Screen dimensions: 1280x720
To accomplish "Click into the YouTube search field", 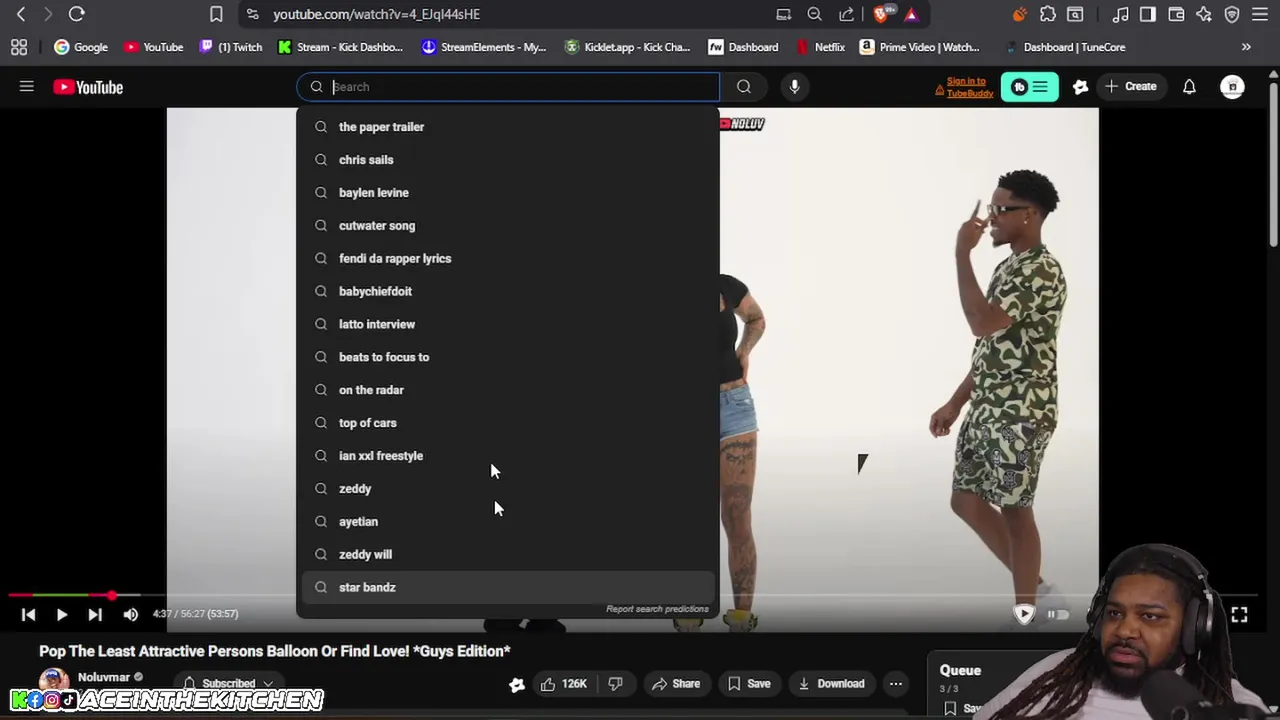I will pos(508,87).
